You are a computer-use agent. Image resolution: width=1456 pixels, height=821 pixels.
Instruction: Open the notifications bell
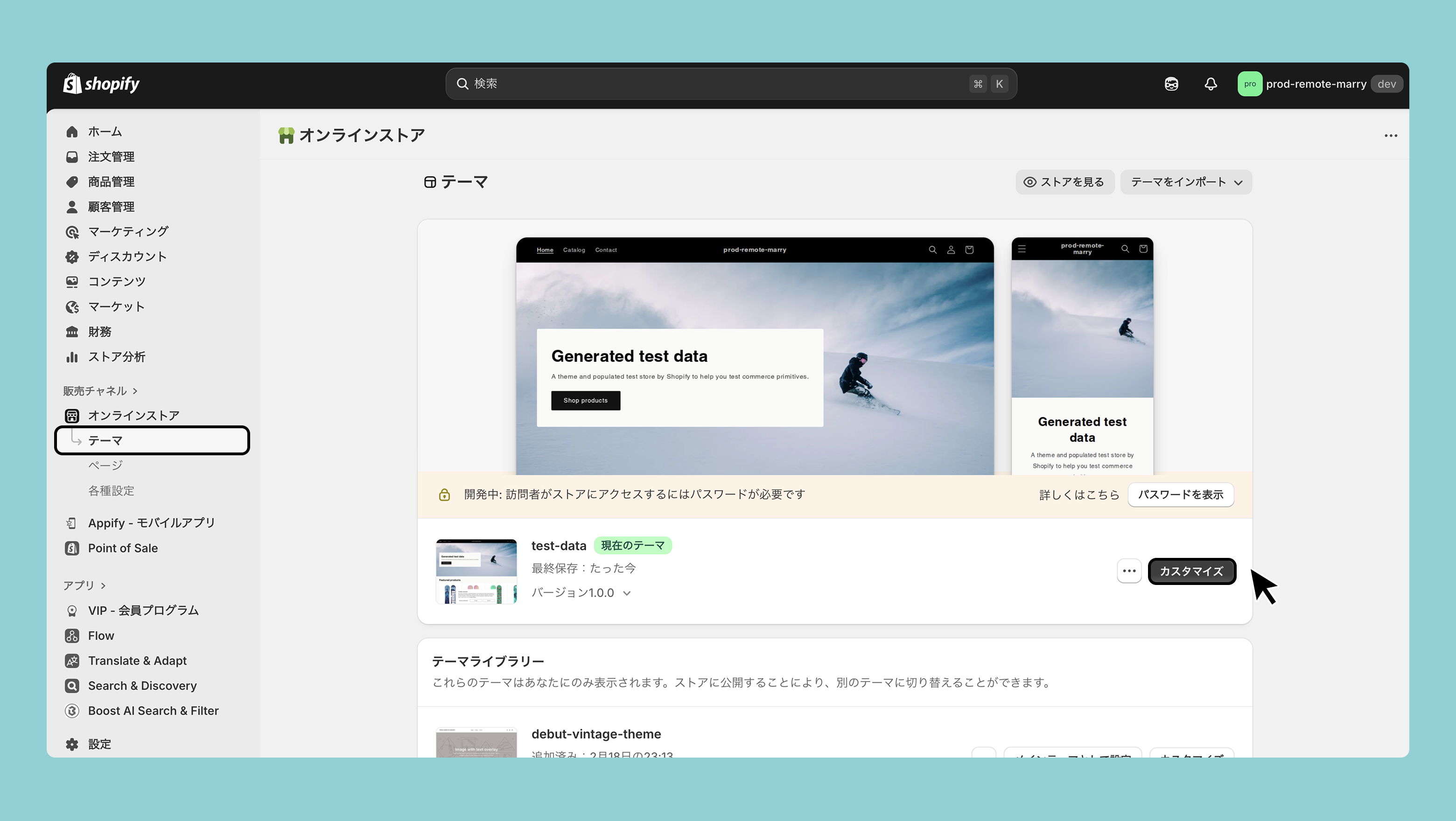1210,84
